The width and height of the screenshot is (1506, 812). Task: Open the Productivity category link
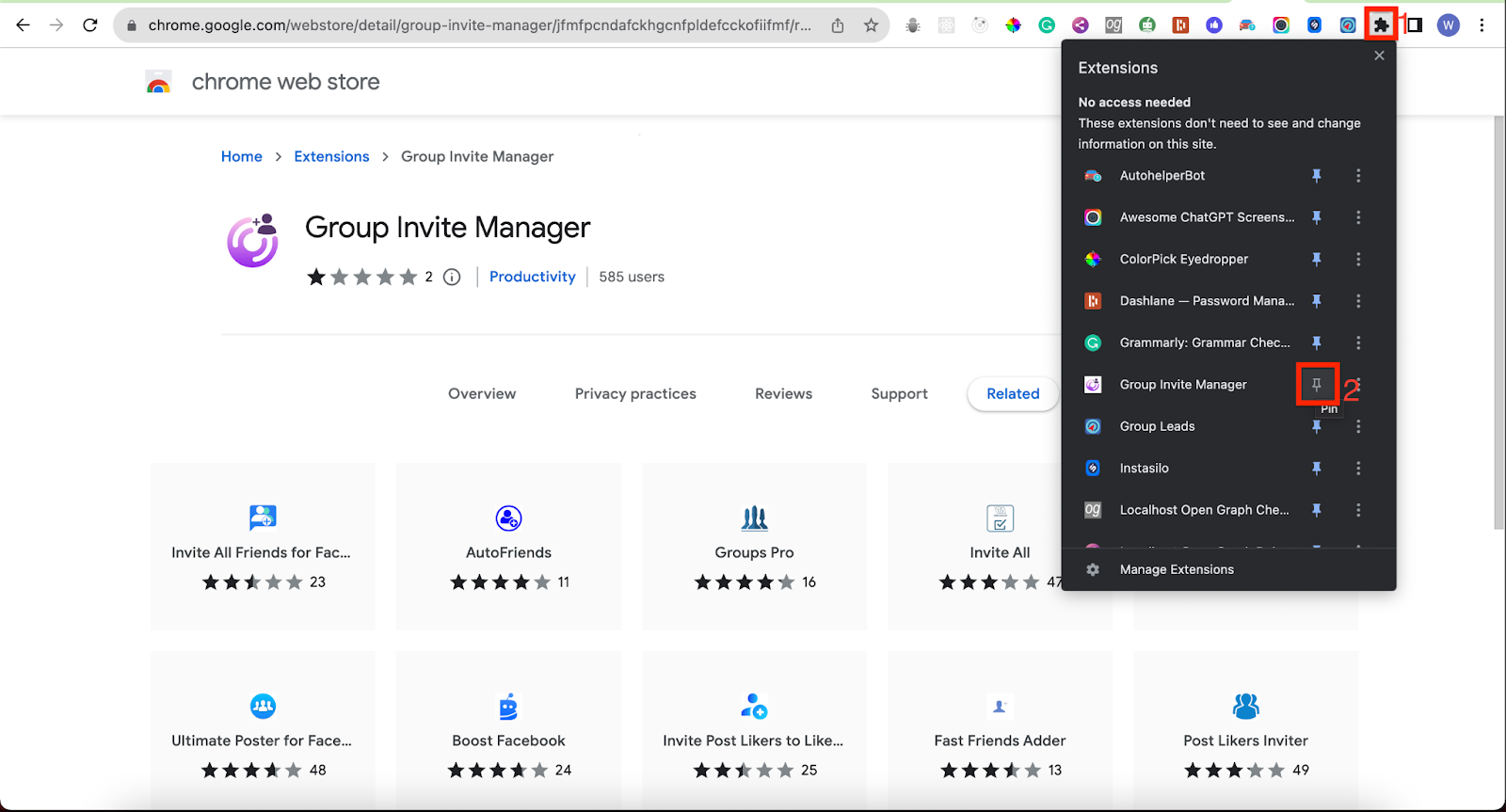[532, 277]
